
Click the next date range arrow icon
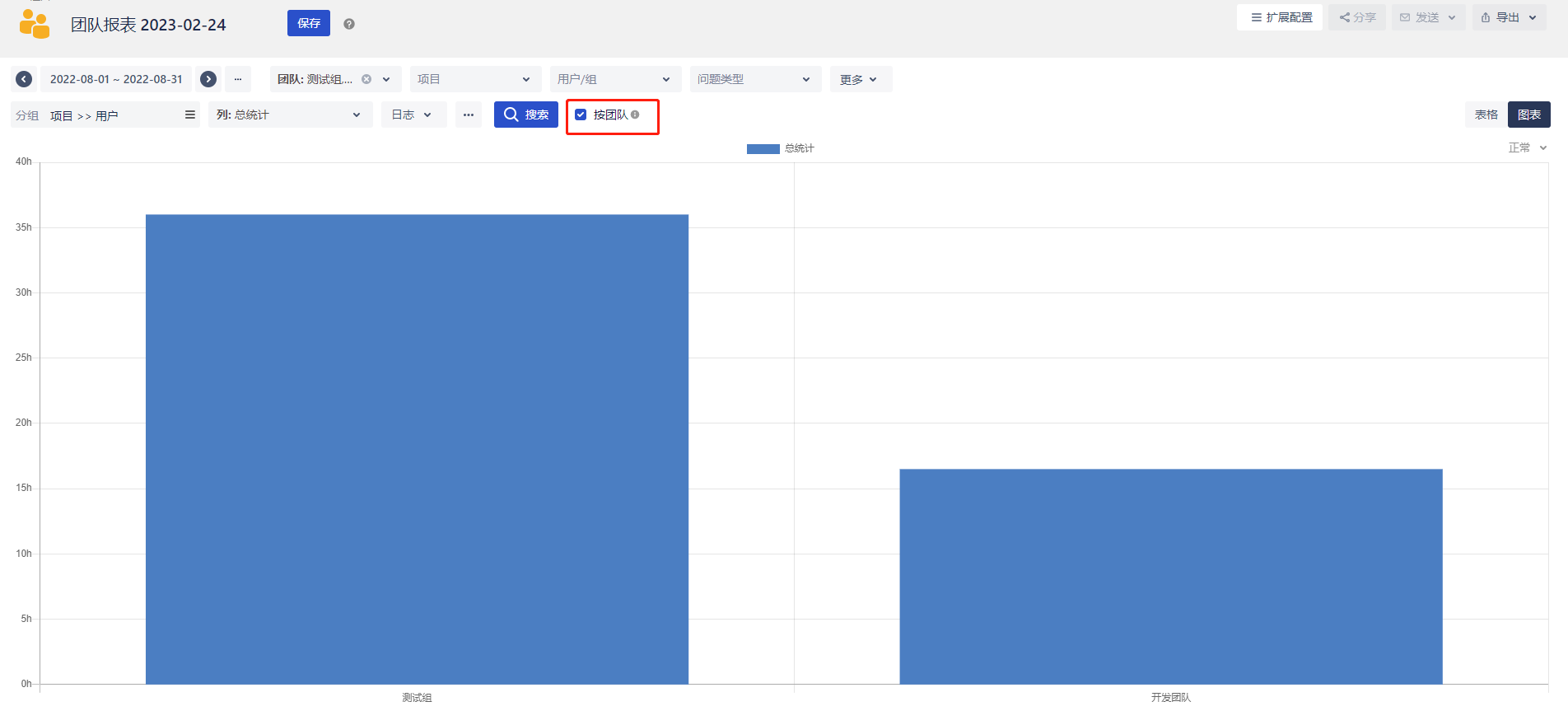point(208,79)
